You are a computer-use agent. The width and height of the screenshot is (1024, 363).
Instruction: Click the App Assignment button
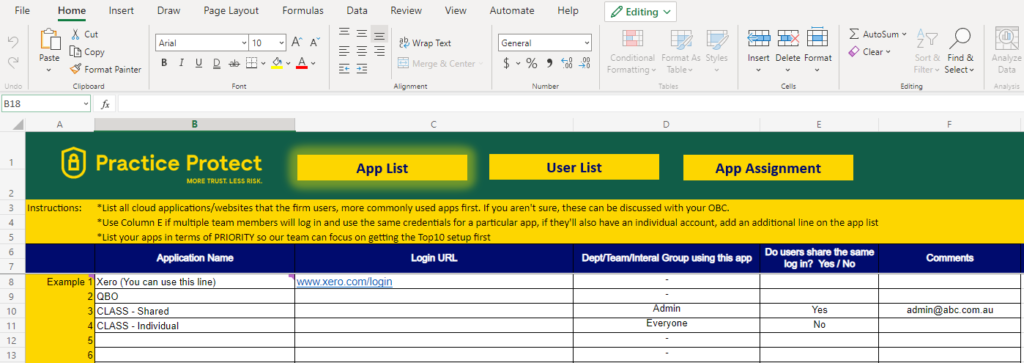click(x=768, y=168)
